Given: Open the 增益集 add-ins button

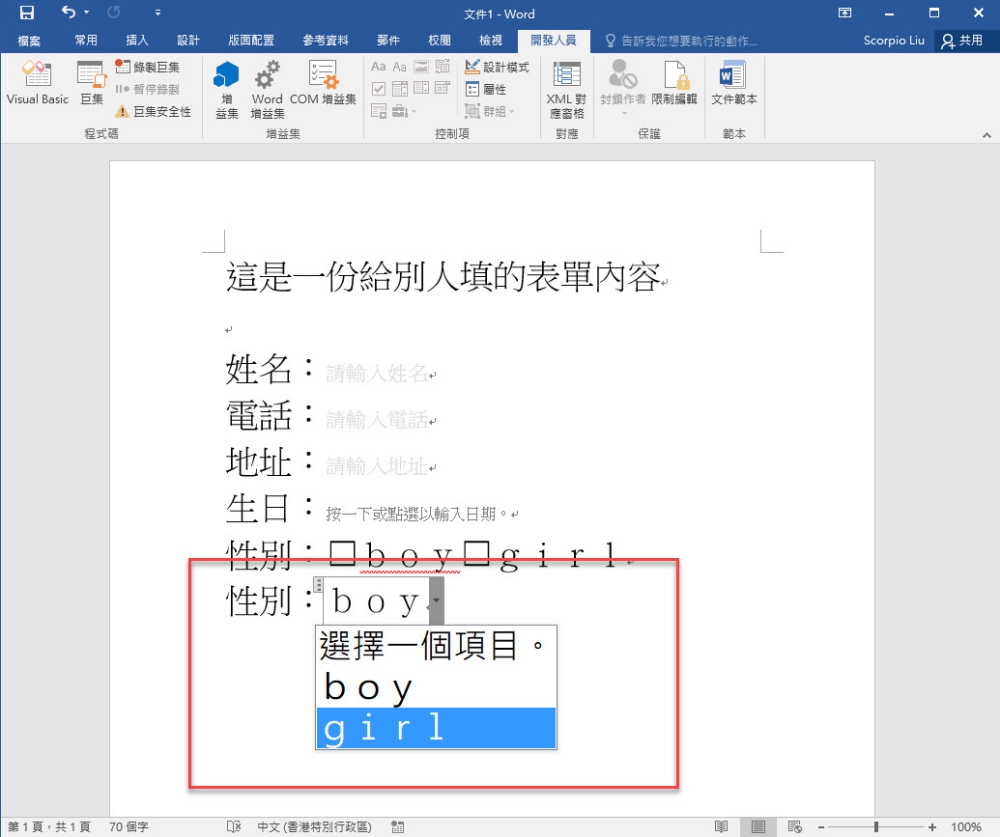Looking at the screenshot, I should pyautogui.click(x=227, y=88).
